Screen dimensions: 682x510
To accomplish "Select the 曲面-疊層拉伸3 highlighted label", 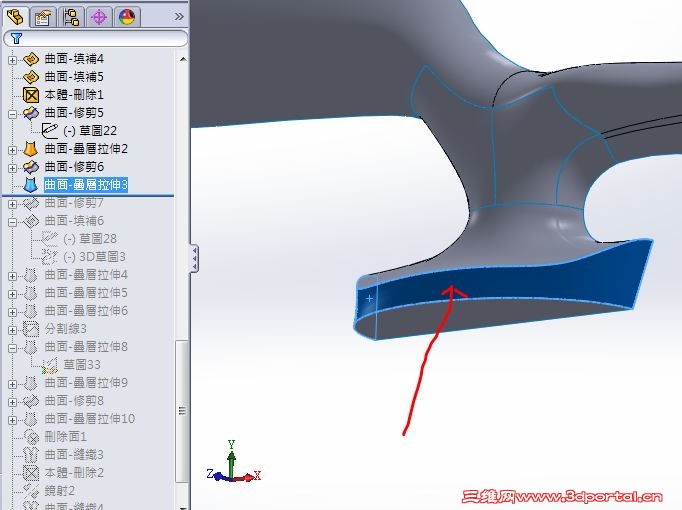I will [86, 185].
